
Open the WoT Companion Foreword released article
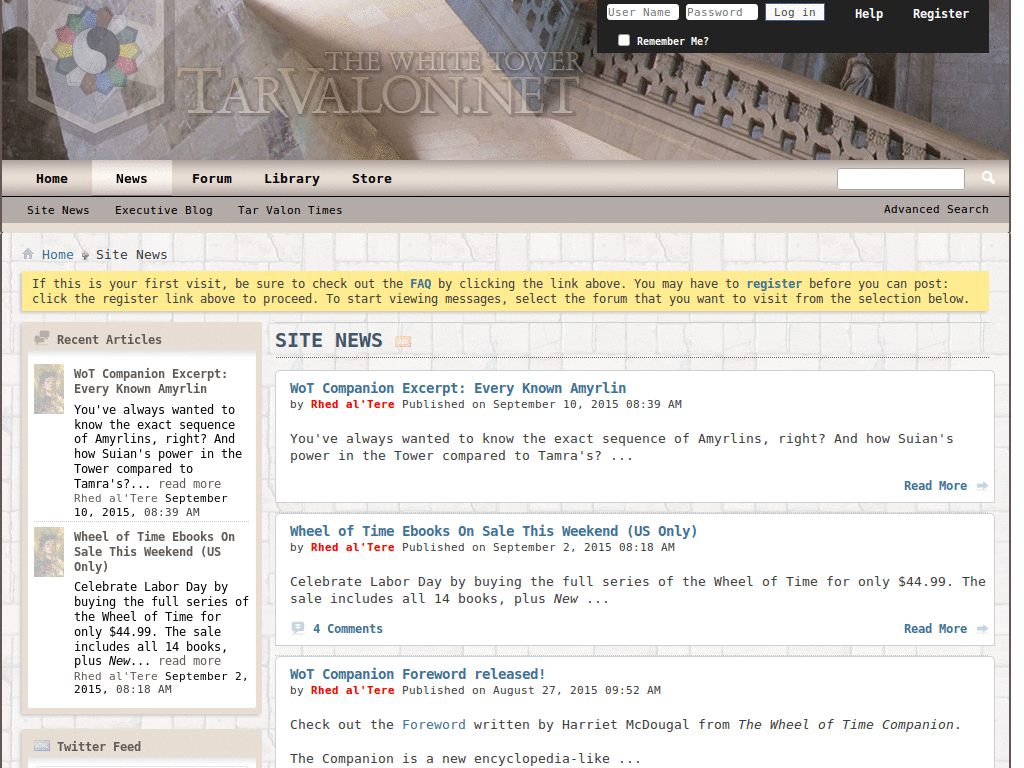(x=417, y=674)
